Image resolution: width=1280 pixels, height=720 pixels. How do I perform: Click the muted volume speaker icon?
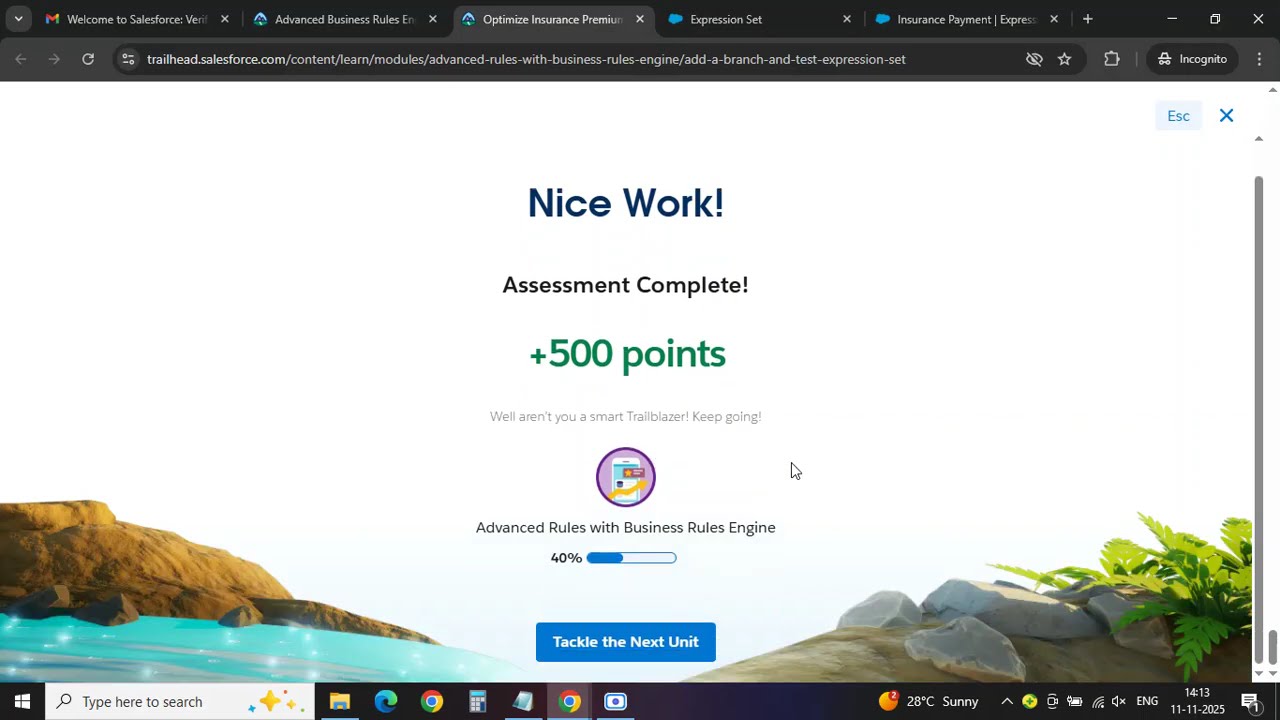click(1119, 701)
